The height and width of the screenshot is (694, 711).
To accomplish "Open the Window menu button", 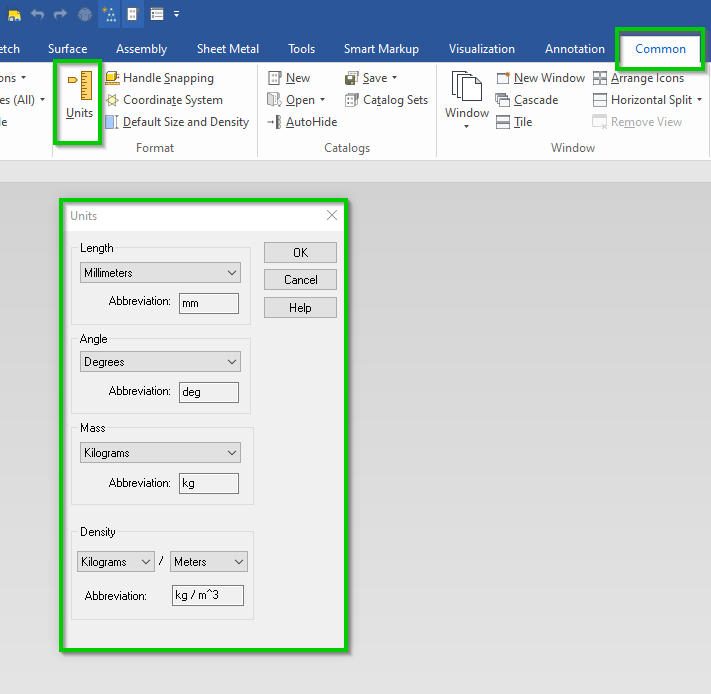I will [x=467, y=99].
